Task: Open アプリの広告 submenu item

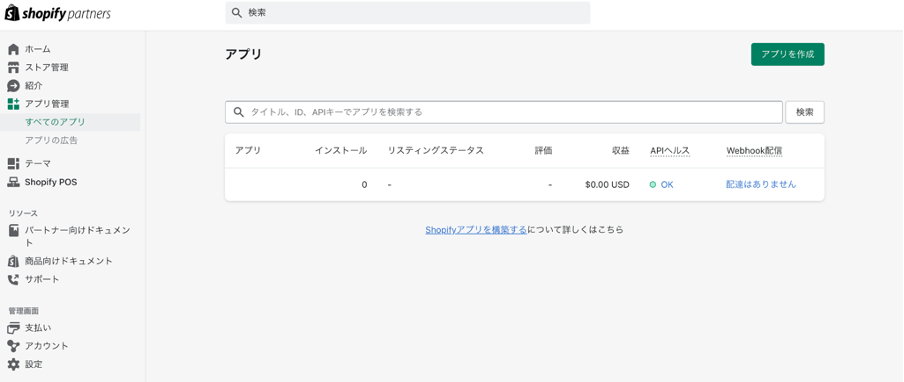Action: click(51, 140)
